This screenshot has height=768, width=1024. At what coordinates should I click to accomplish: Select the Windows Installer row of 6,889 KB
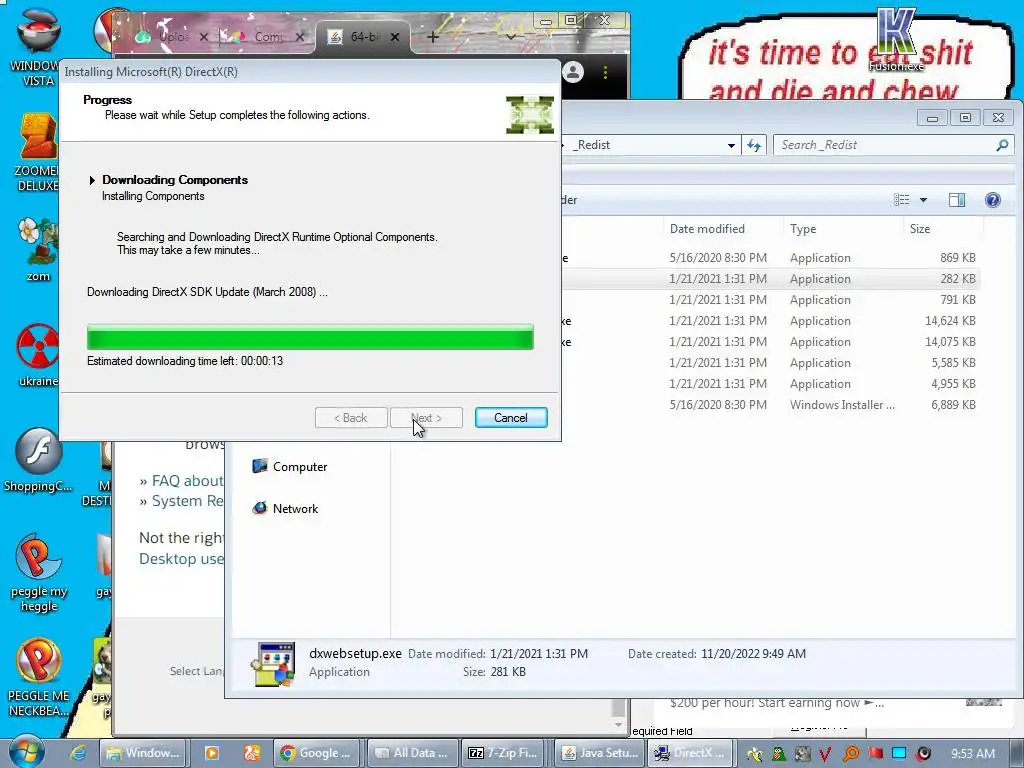pyautogui.click(x=771, y=404)
